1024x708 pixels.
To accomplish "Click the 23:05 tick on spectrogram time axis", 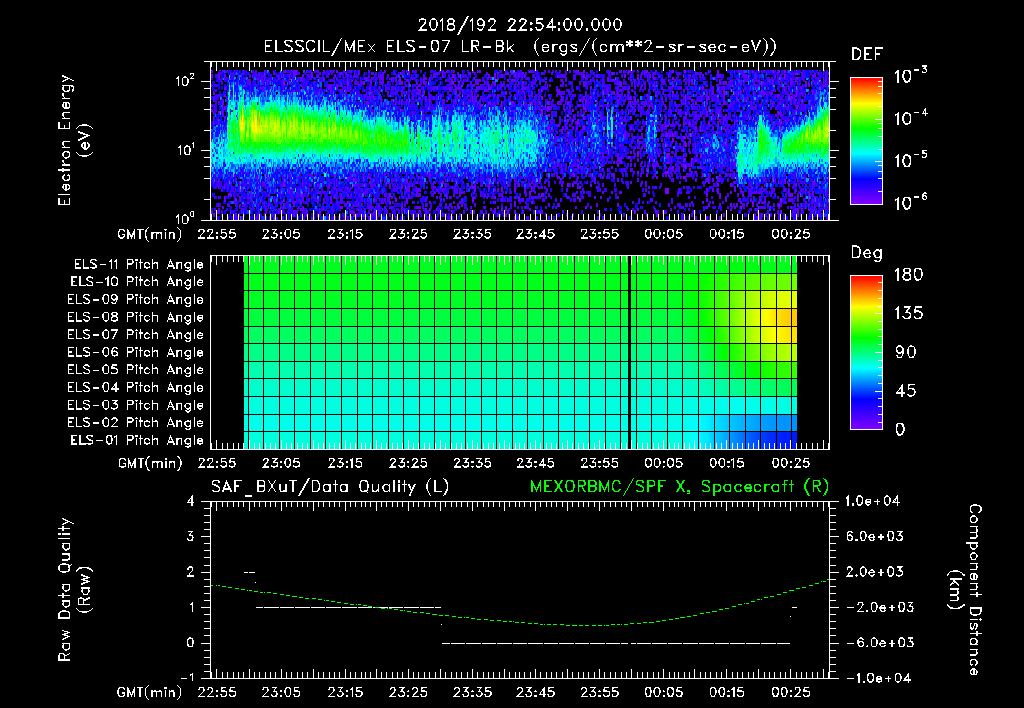I will pos(281,234).
